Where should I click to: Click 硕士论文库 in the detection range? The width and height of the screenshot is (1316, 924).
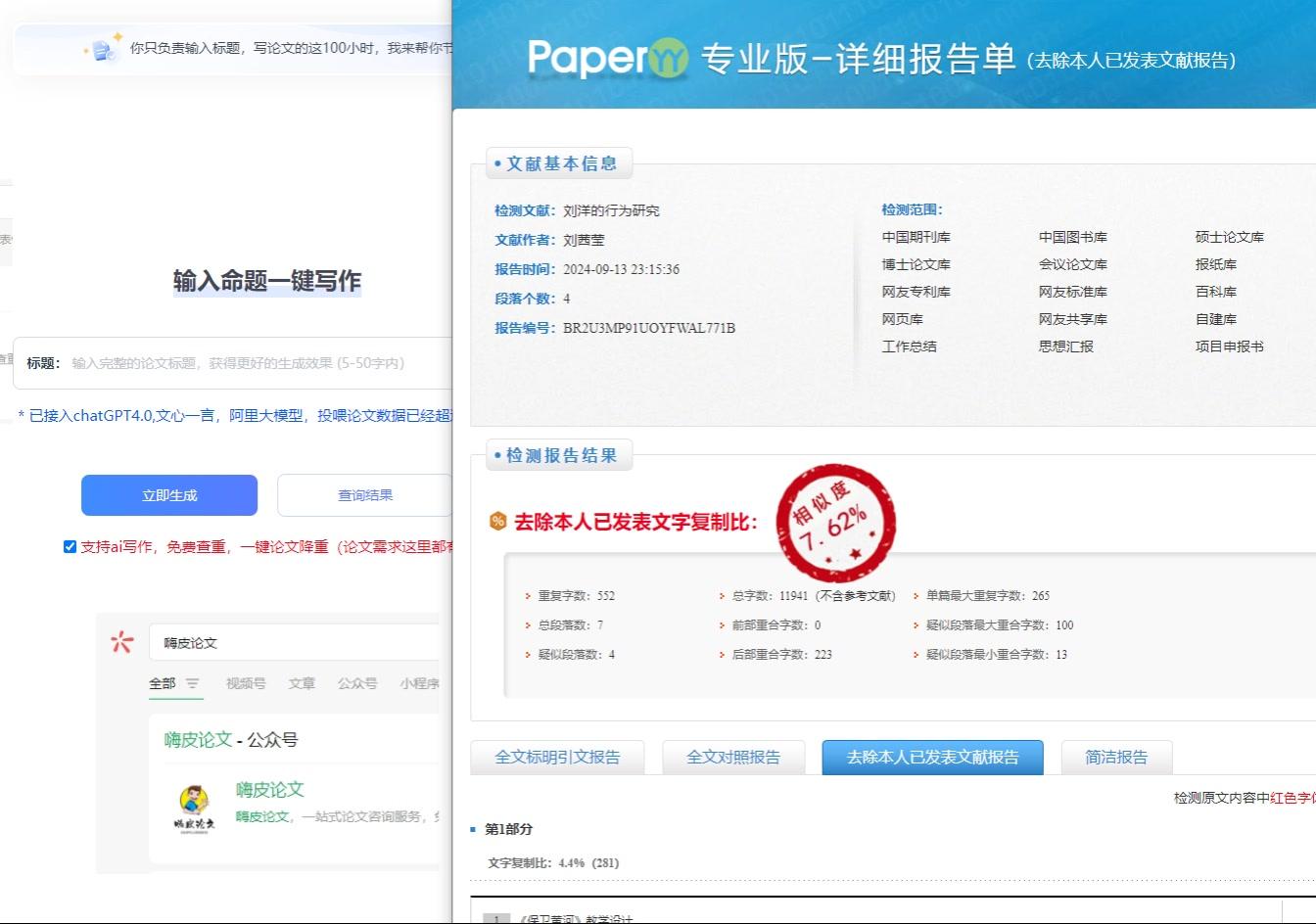click(x=1229, y=237)
